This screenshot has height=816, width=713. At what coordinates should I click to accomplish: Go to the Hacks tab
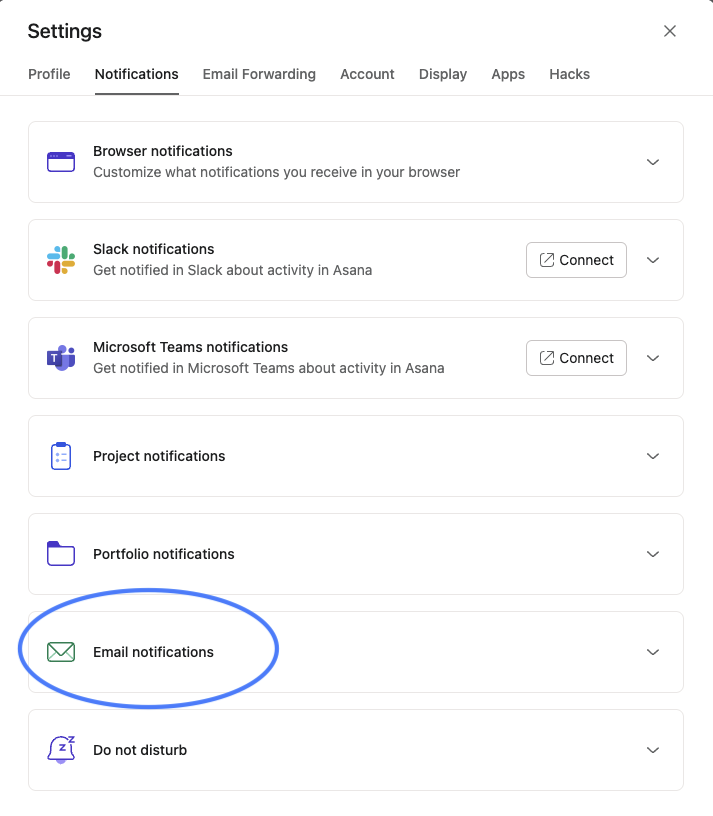[569, 74]
